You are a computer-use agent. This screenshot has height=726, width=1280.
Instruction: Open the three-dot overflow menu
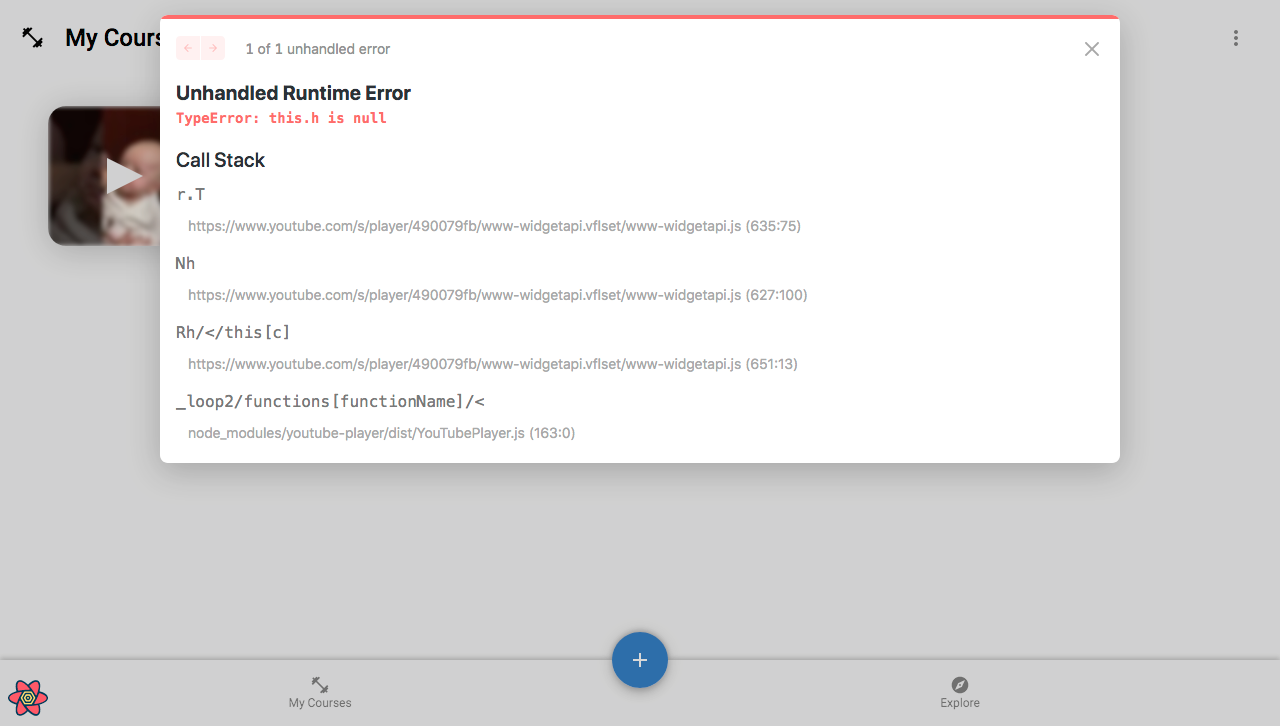click(x=1236, y=37)
